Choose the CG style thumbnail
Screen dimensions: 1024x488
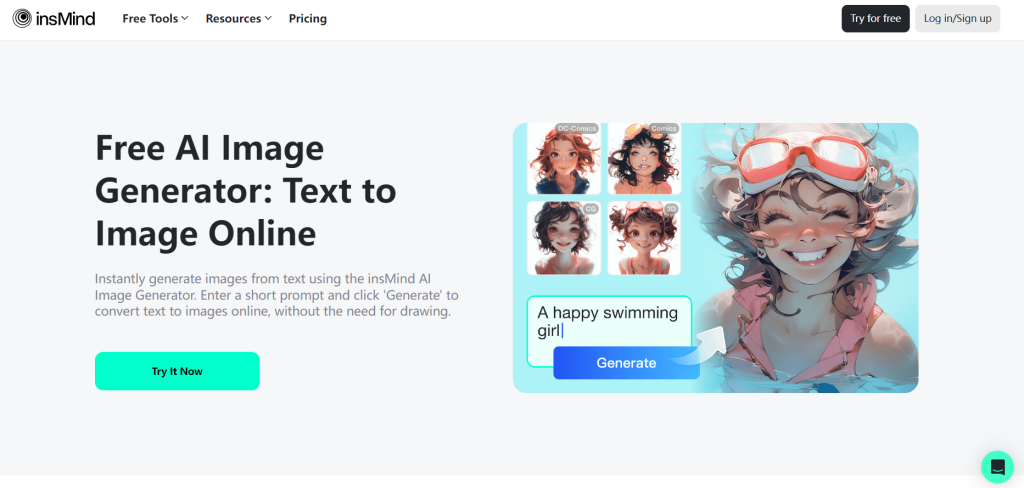click(564, 238)
